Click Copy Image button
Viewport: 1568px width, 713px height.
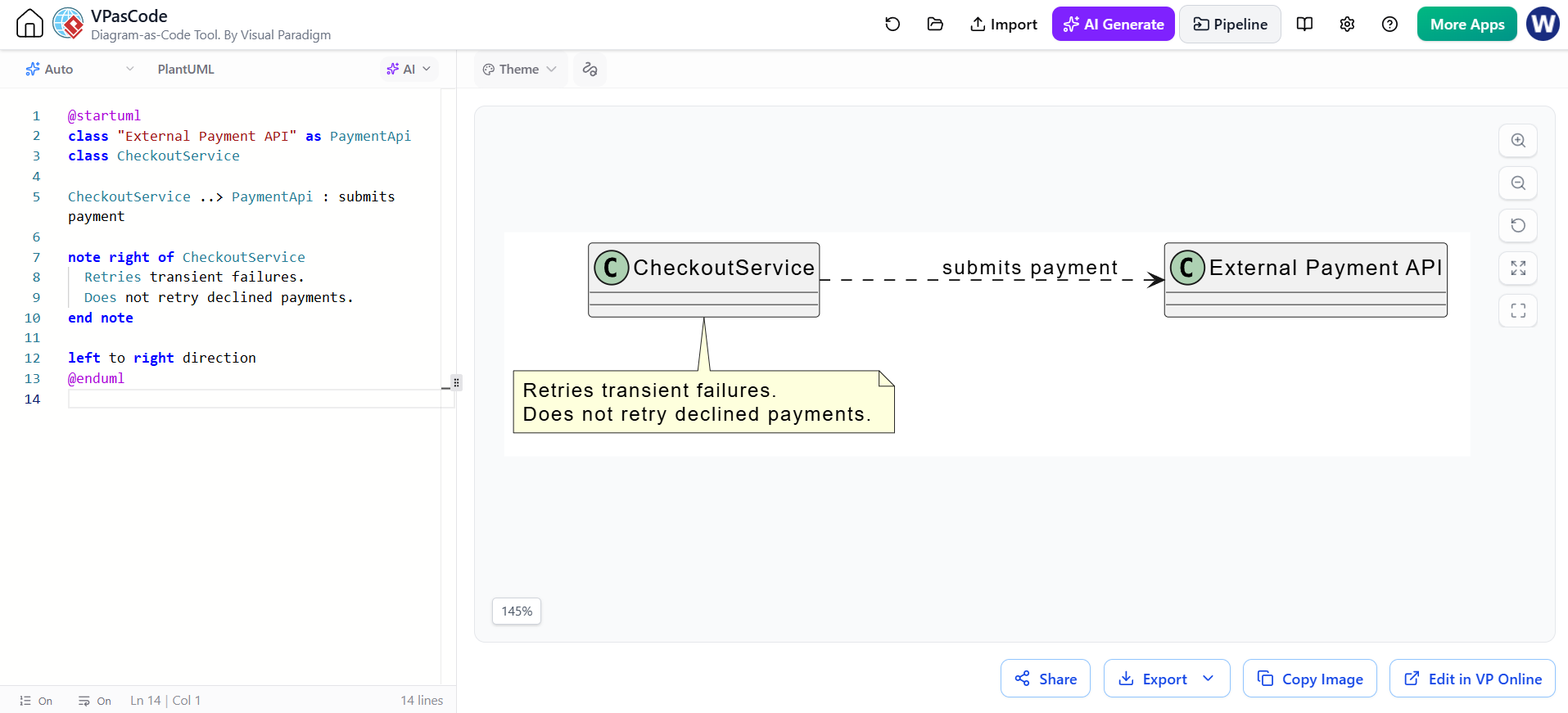pyautogui.click(x=1310, y=679)
